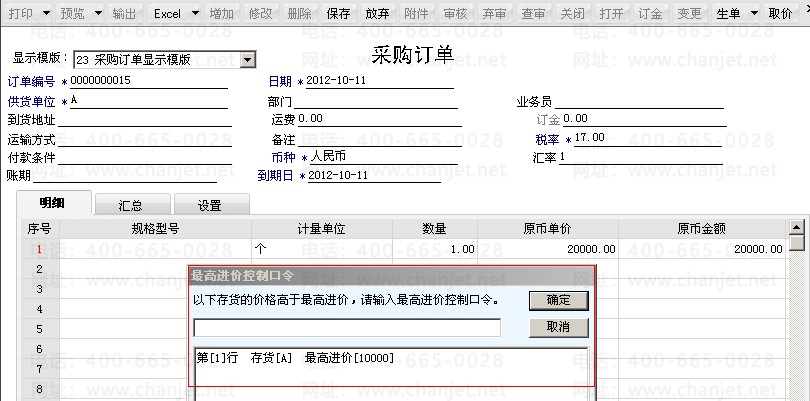Save the order with 保存

click(x=338, y=13)
